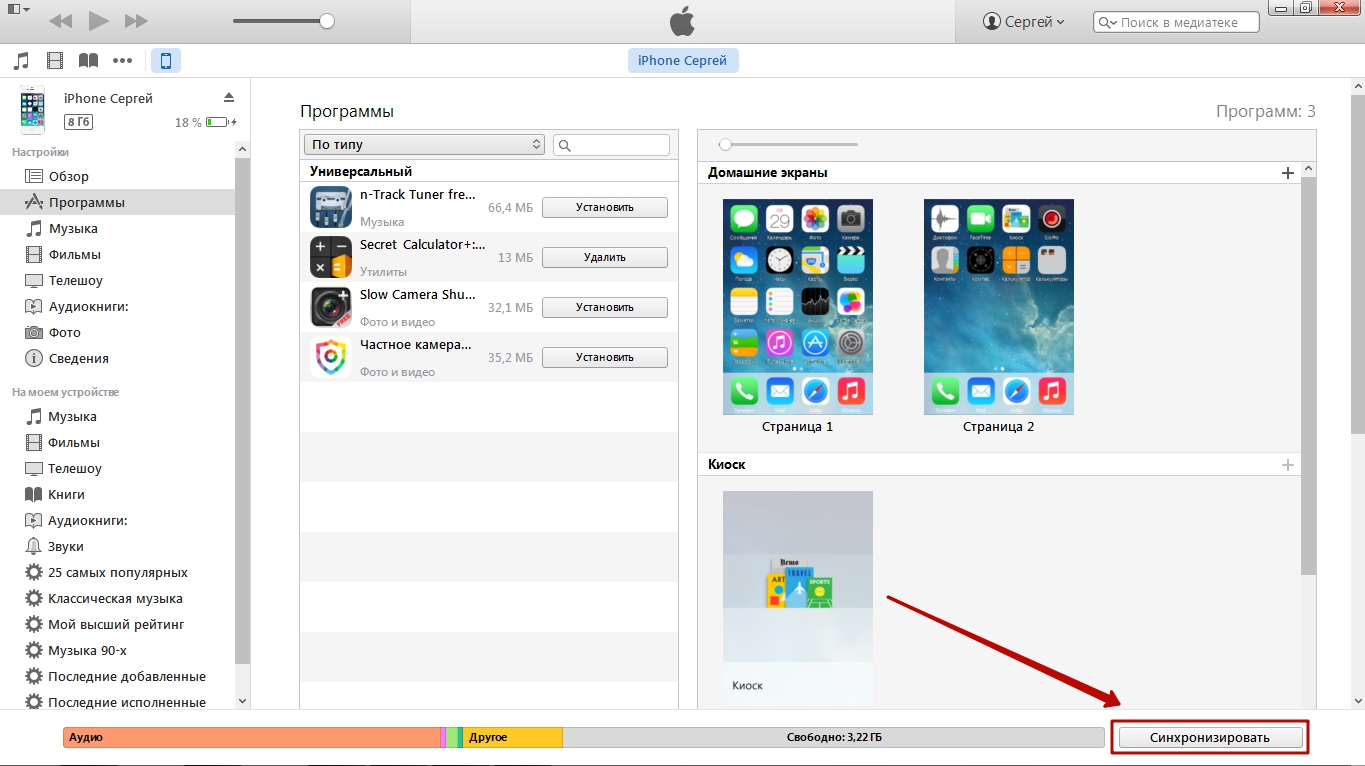Click the iPhone Сергей tab button

(683, 61)
